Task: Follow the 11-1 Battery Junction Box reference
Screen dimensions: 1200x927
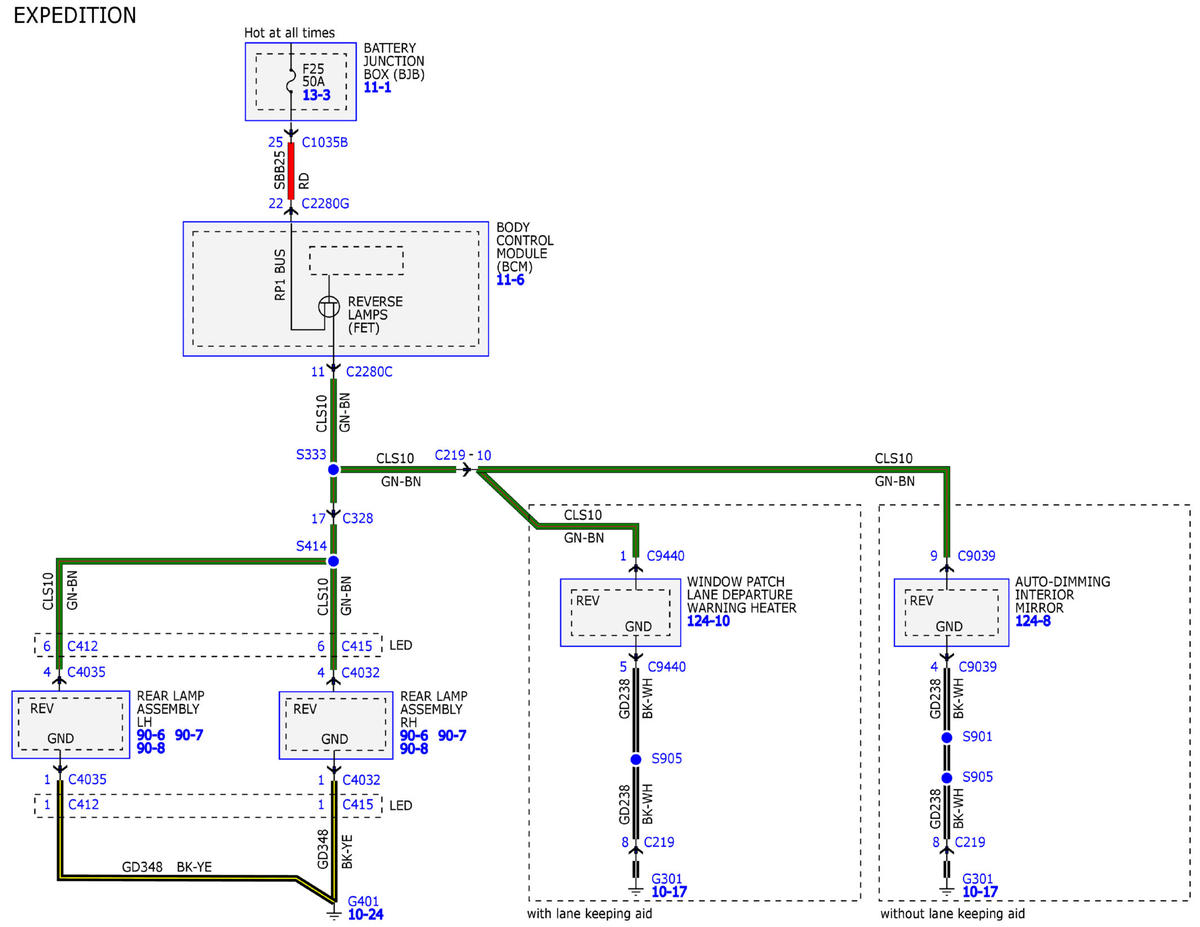Action: tap(378, 89)
